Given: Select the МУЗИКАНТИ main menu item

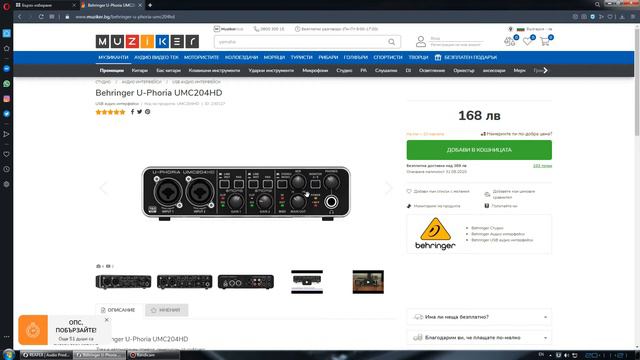Looking at the screenshot, I should 113,58.
